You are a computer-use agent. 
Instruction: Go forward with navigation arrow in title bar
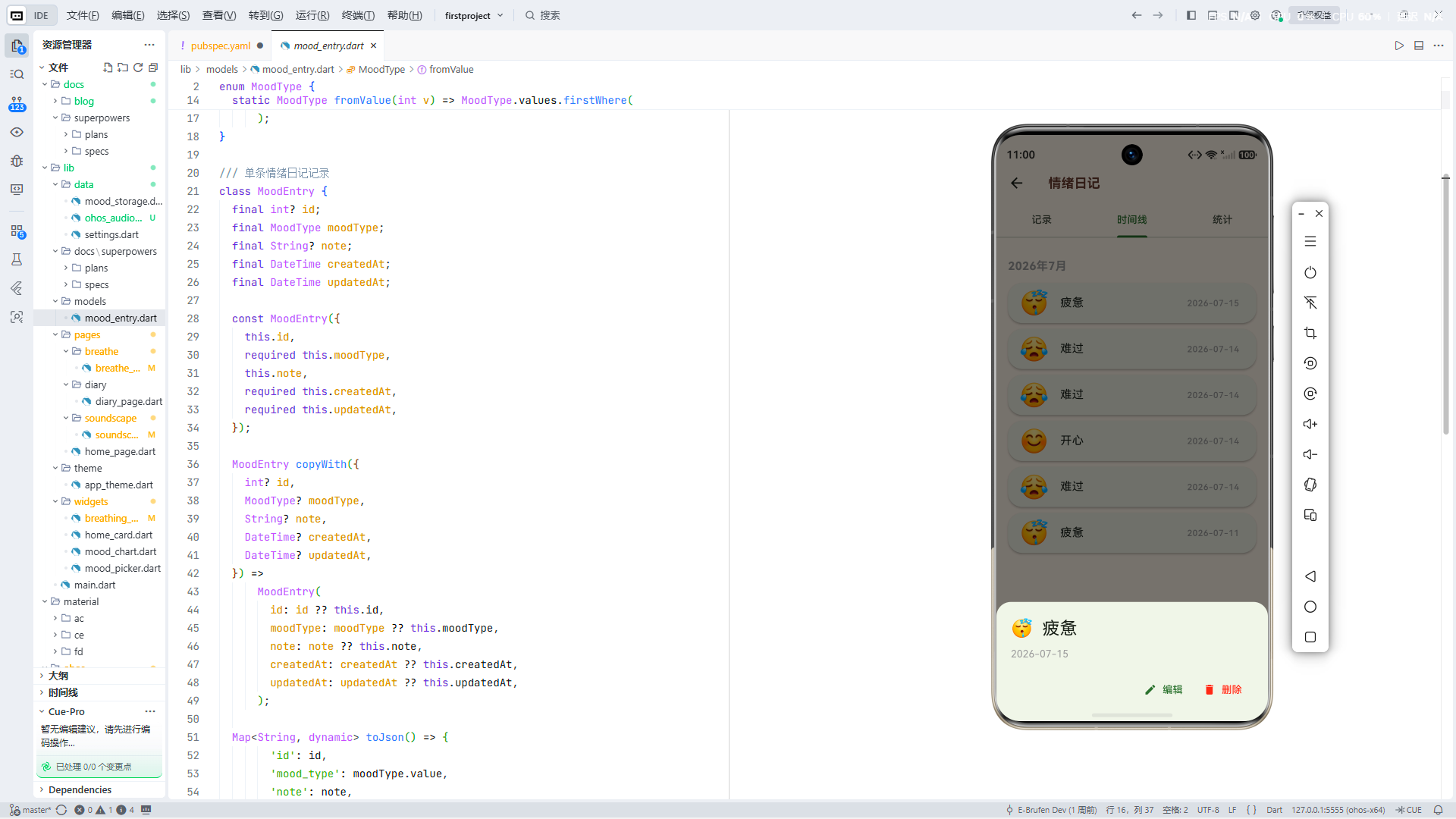(1158, 15)
